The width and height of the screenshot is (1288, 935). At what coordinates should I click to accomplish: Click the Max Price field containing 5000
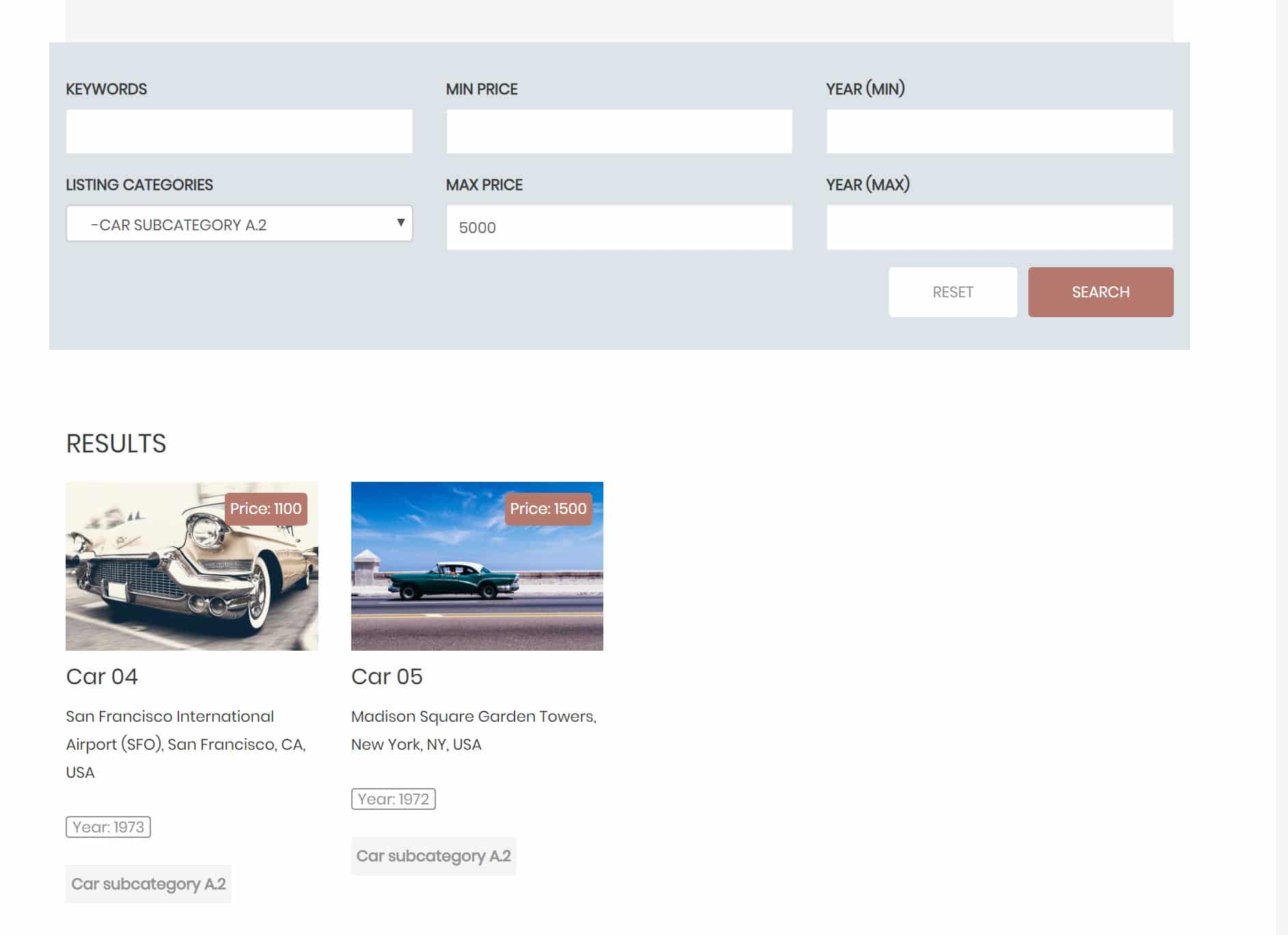click(x=619, y=226)
